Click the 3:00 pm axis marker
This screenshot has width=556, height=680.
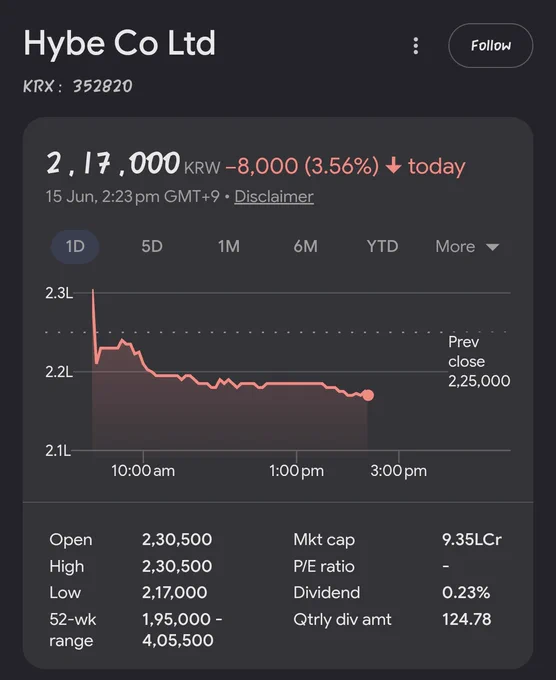[399, 471]
